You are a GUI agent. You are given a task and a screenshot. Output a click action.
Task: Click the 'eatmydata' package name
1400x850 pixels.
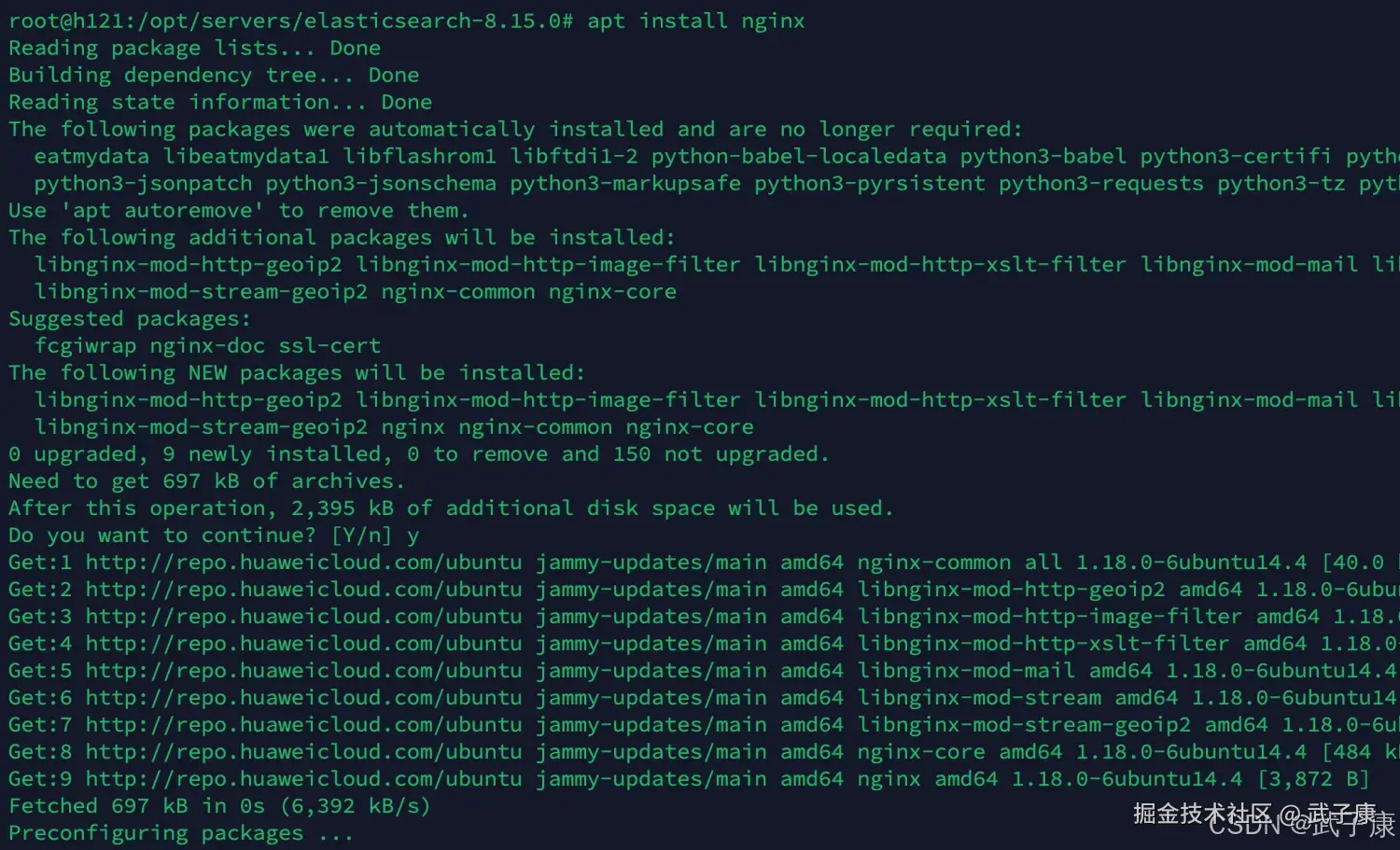coord(91,157)
